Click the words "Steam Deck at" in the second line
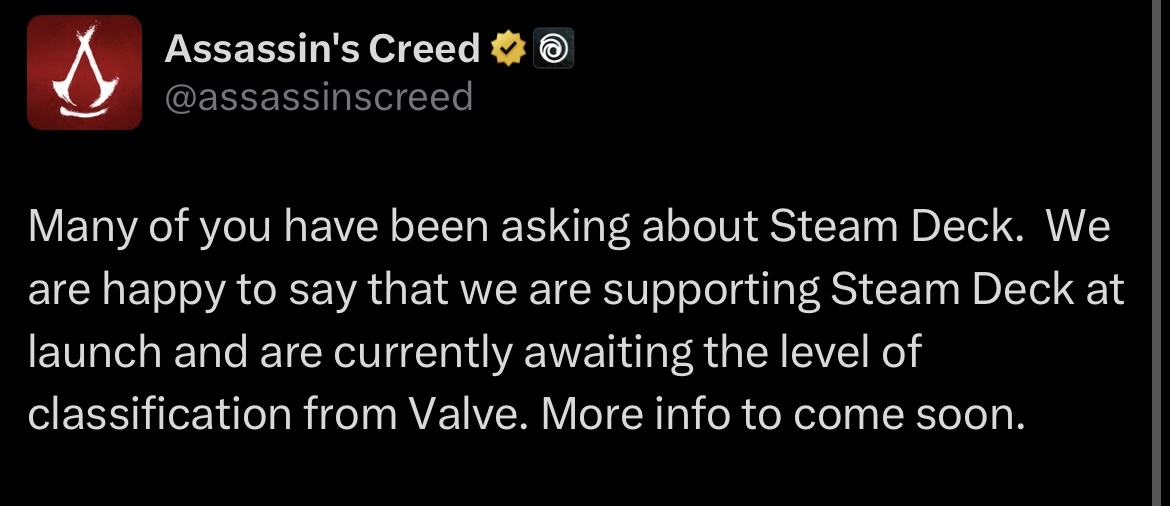 [x=977, y=290]
